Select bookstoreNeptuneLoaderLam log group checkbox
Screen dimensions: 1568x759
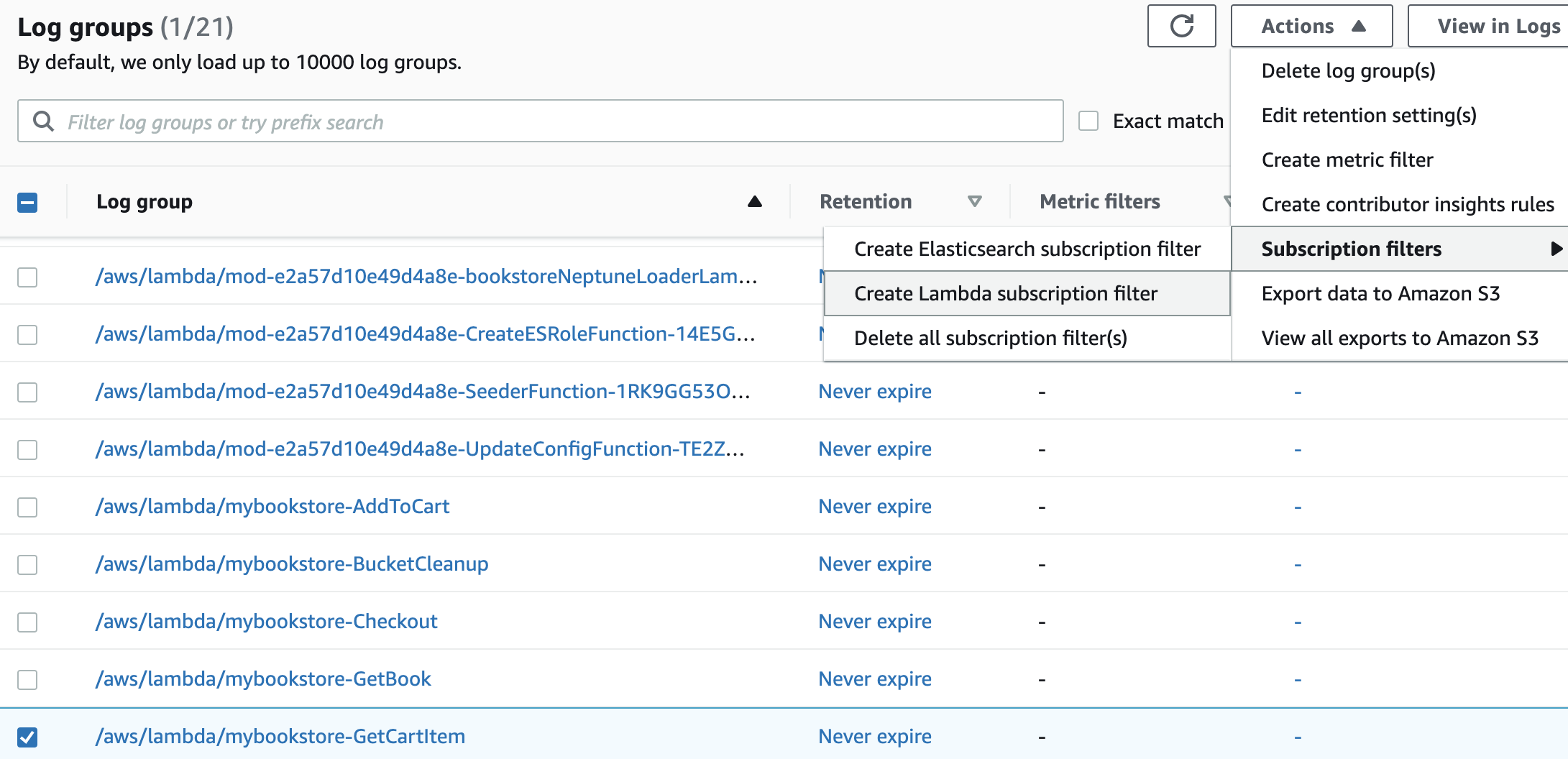(x=27, y=277)
